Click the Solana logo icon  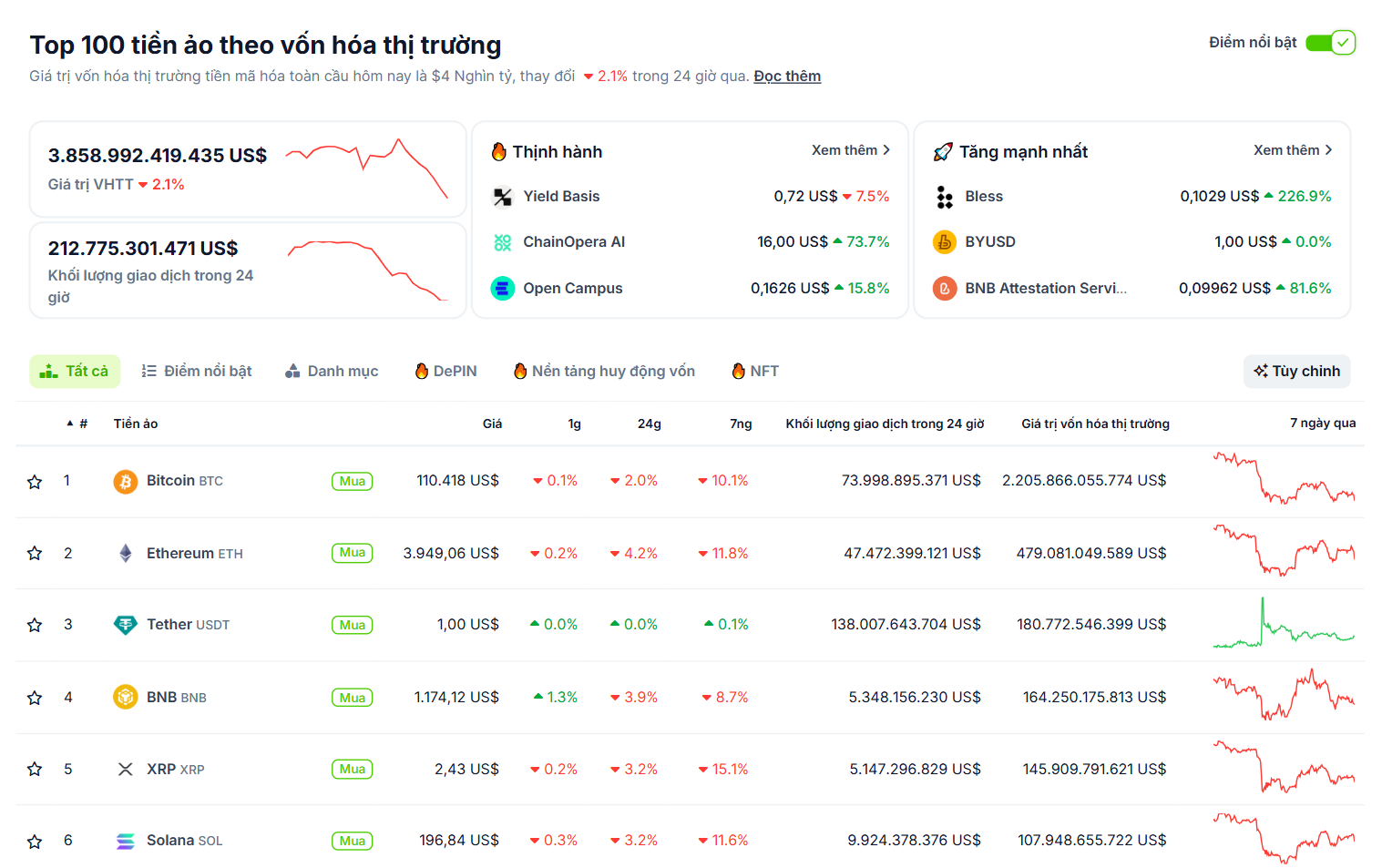click(x=126, y=841)
